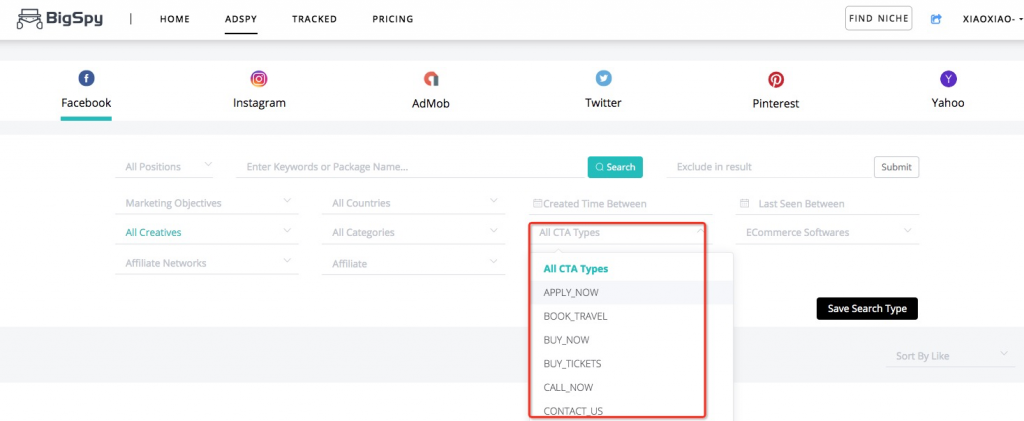Image resolution: width=1024 pixels, height=421 pixels.
Task: Choose BOOK_TRAVEL from the CTA list
Action: [x=632, y=316]
